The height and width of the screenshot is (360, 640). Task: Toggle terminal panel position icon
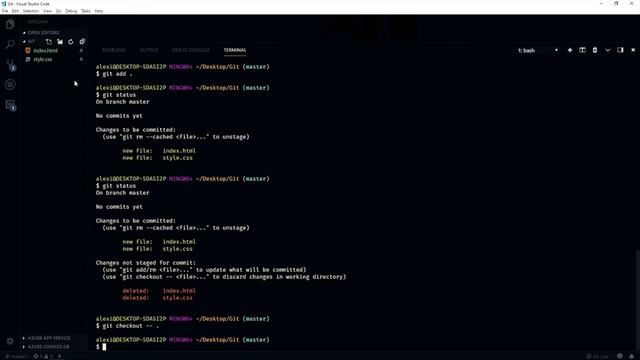point(620,50)
